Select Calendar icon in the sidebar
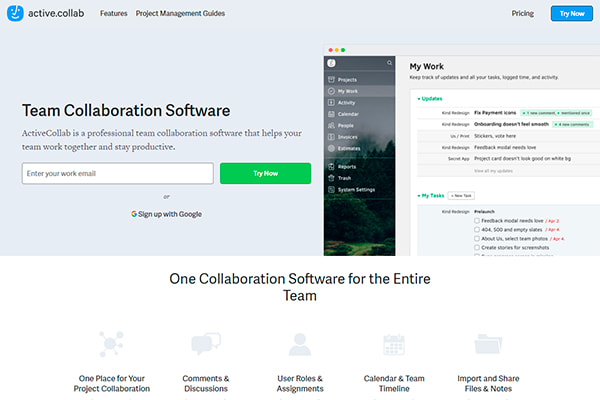 331,114
